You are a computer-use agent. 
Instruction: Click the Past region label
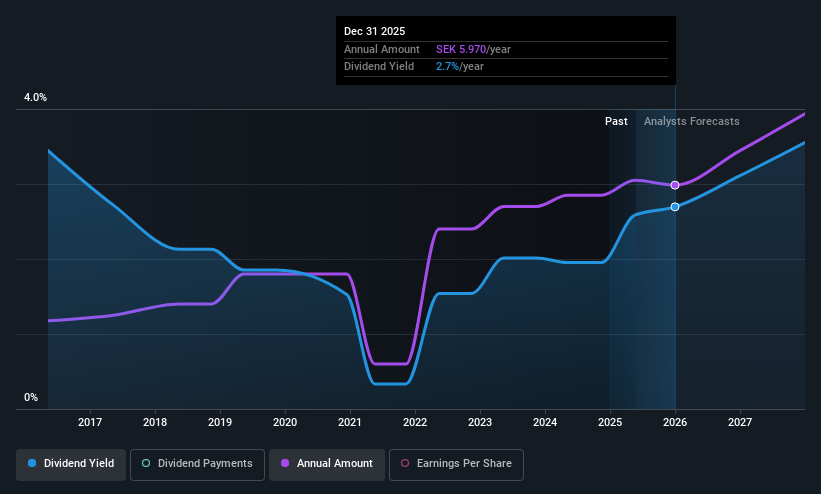[616, 121]
